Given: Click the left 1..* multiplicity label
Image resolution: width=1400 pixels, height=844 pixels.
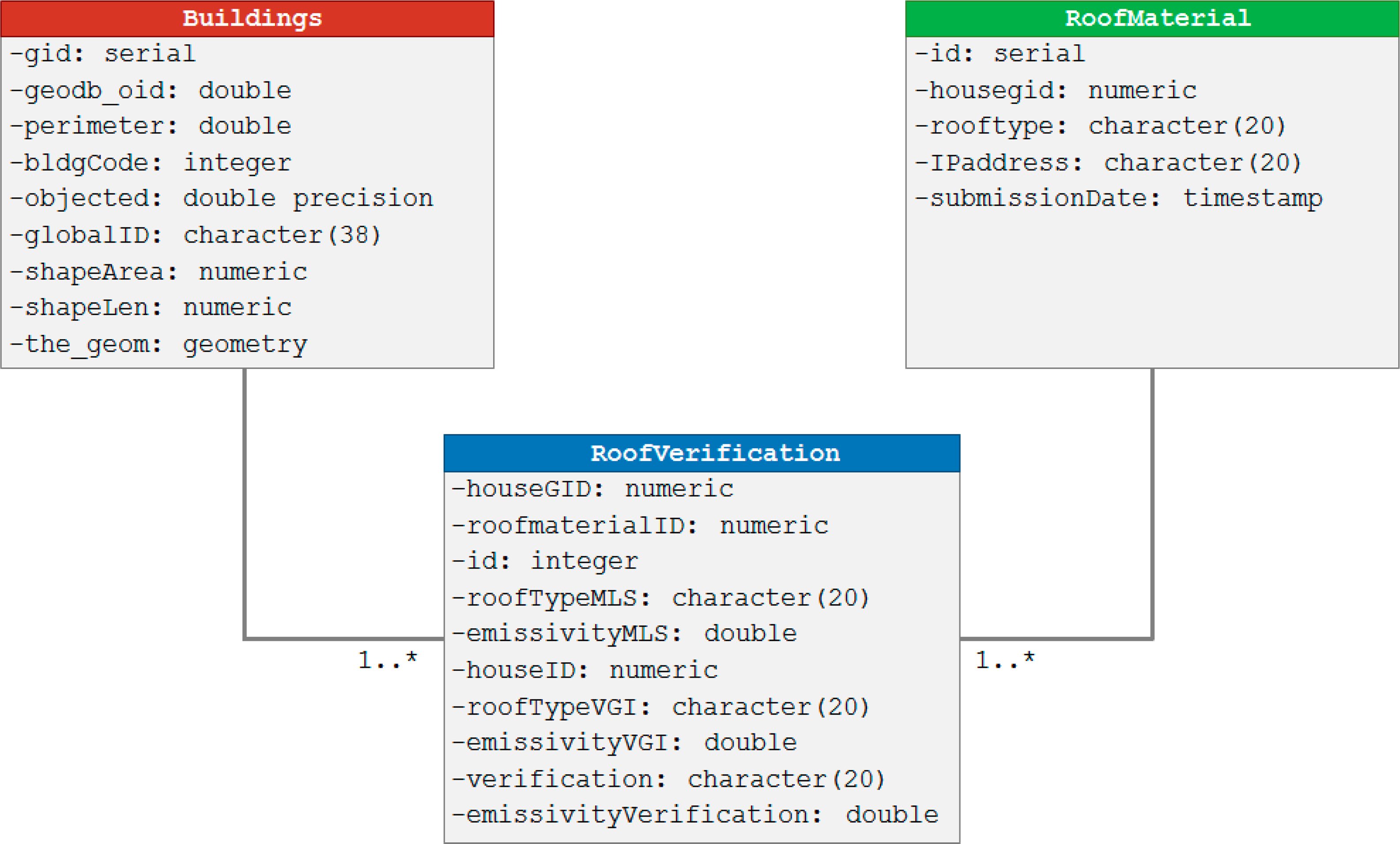Looking at the screenshot, I should (x=388, y=660).
